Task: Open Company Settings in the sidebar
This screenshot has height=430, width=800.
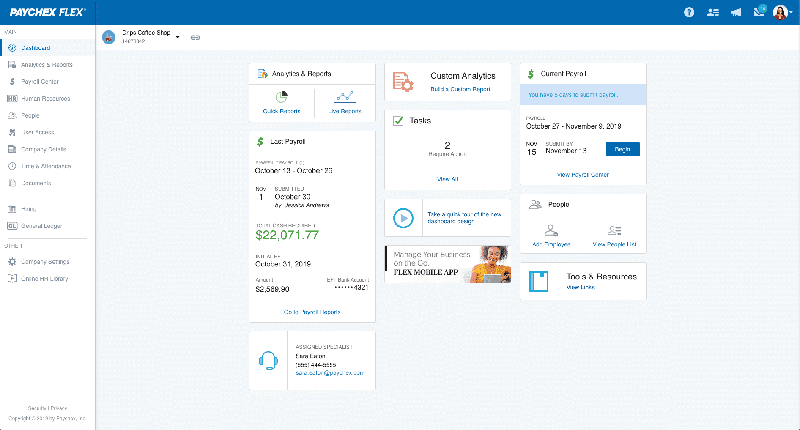Action: (45, 262)
